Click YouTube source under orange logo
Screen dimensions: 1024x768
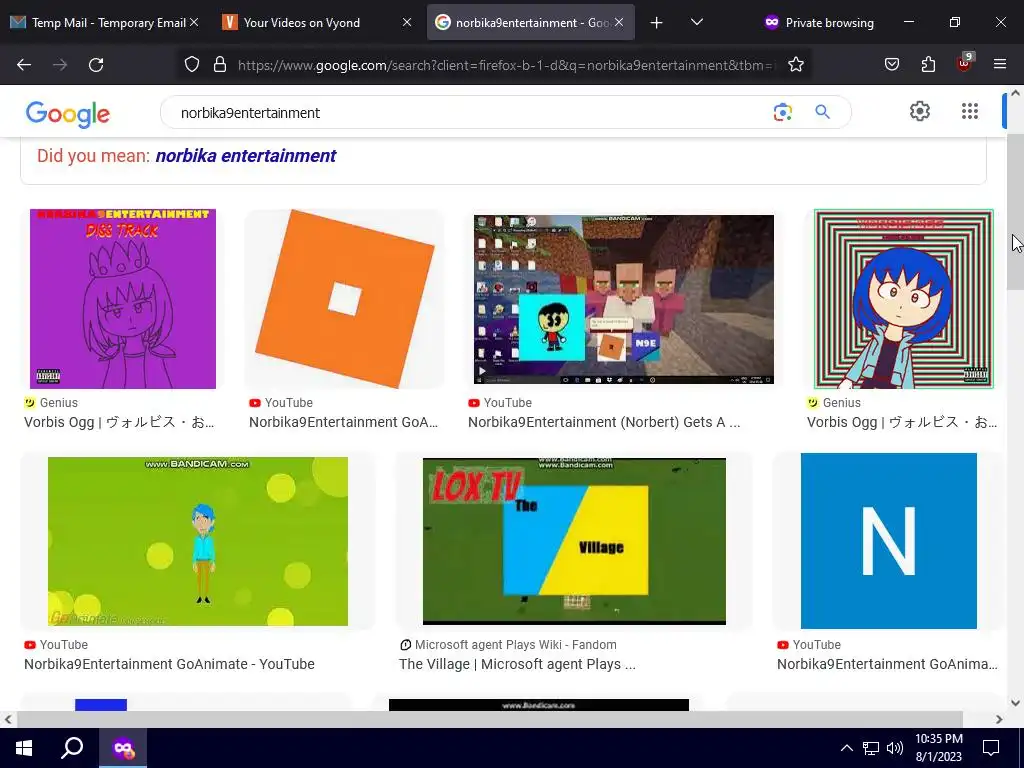(288, 403)
